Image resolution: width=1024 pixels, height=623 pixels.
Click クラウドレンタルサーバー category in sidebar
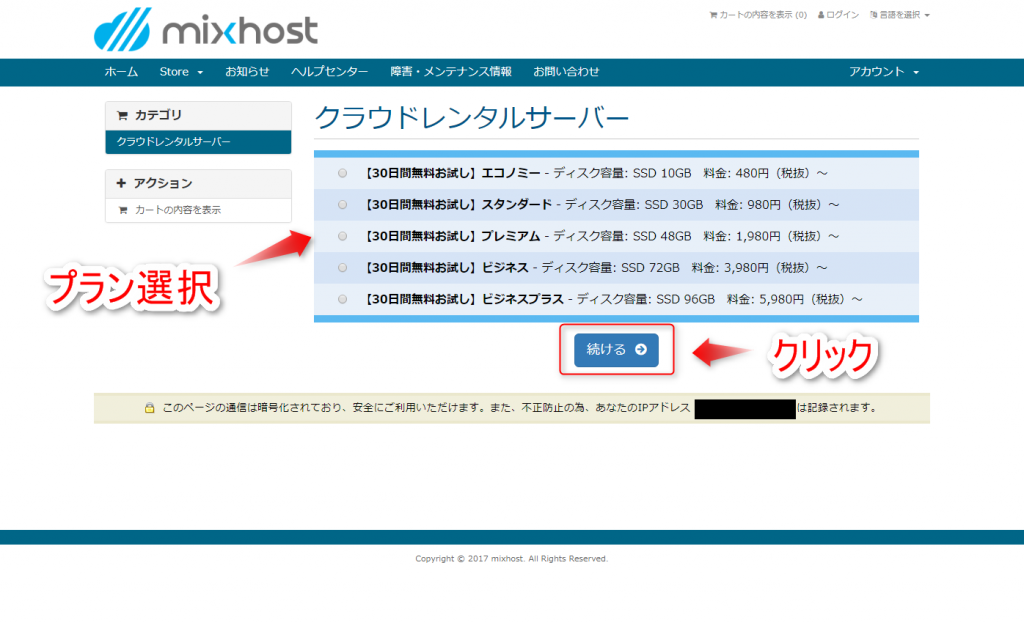pyautogui.click(x=174, y=142)
